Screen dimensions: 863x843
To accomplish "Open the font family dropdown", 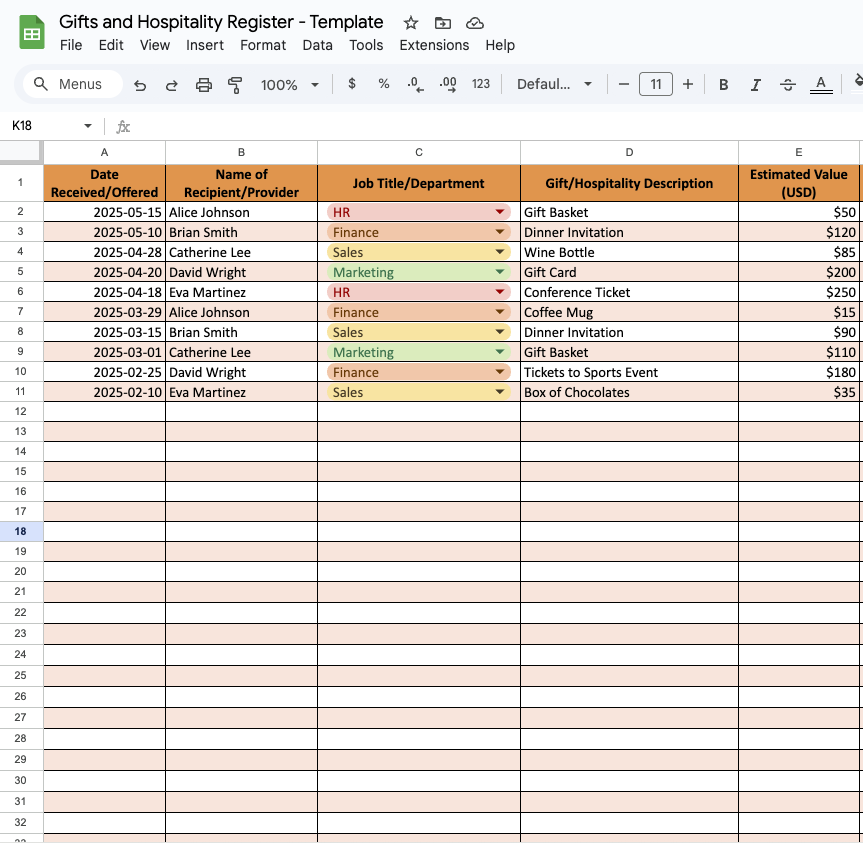I will (554, 85).
